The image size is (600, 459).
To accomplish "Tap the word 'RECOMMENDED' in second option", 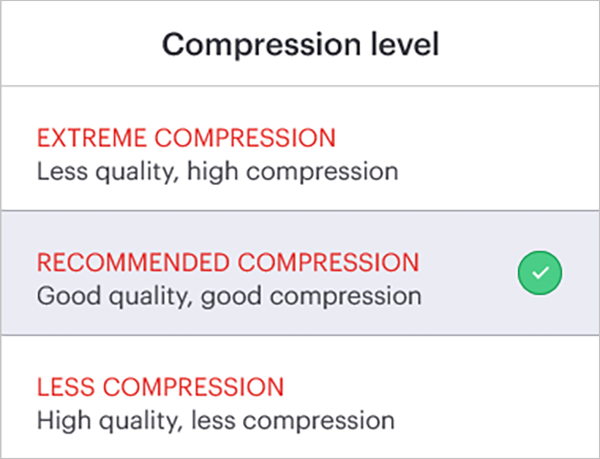I will [x=133, y=262].
